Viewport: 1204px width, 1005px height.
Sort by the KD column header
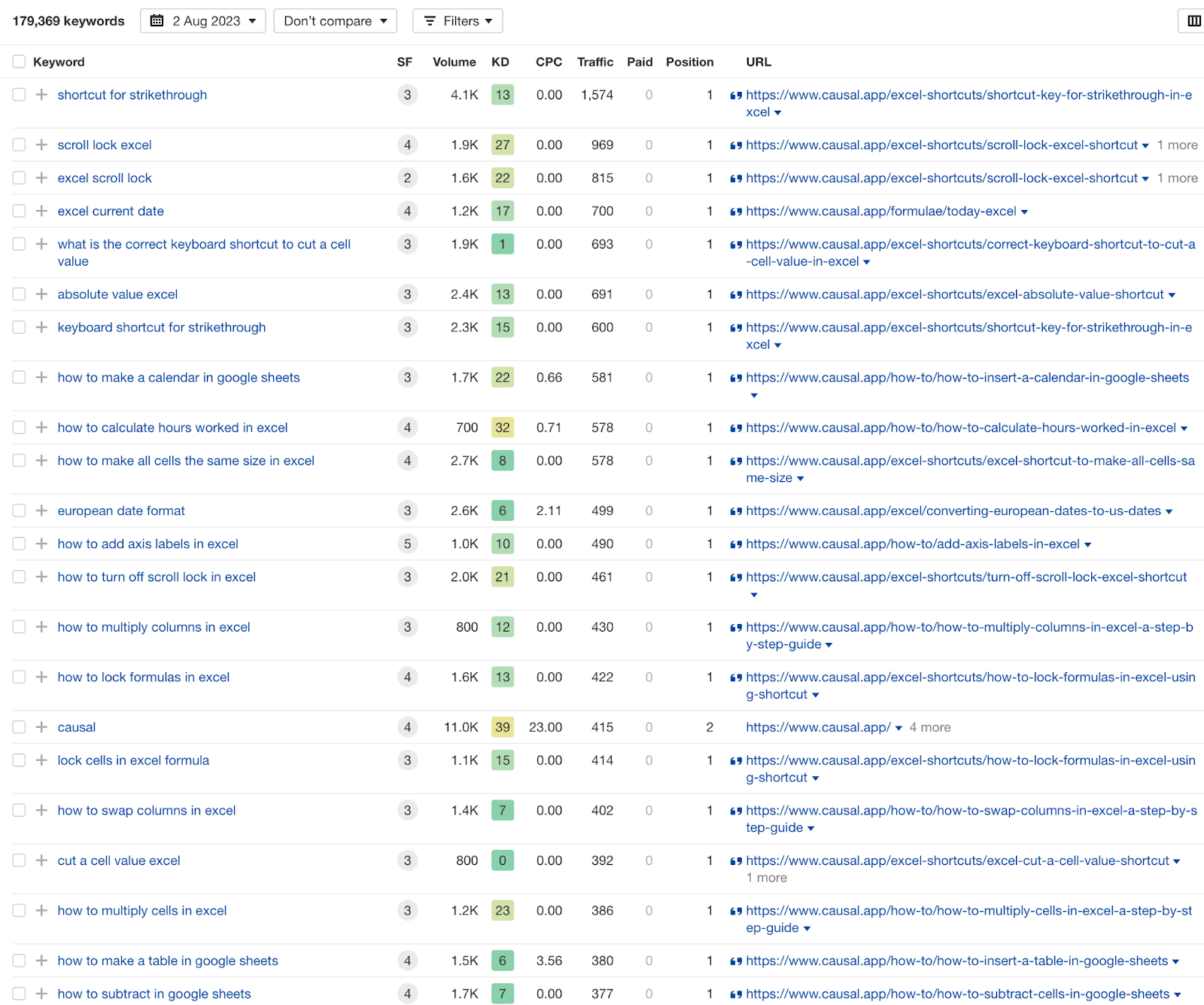(500, 62)
